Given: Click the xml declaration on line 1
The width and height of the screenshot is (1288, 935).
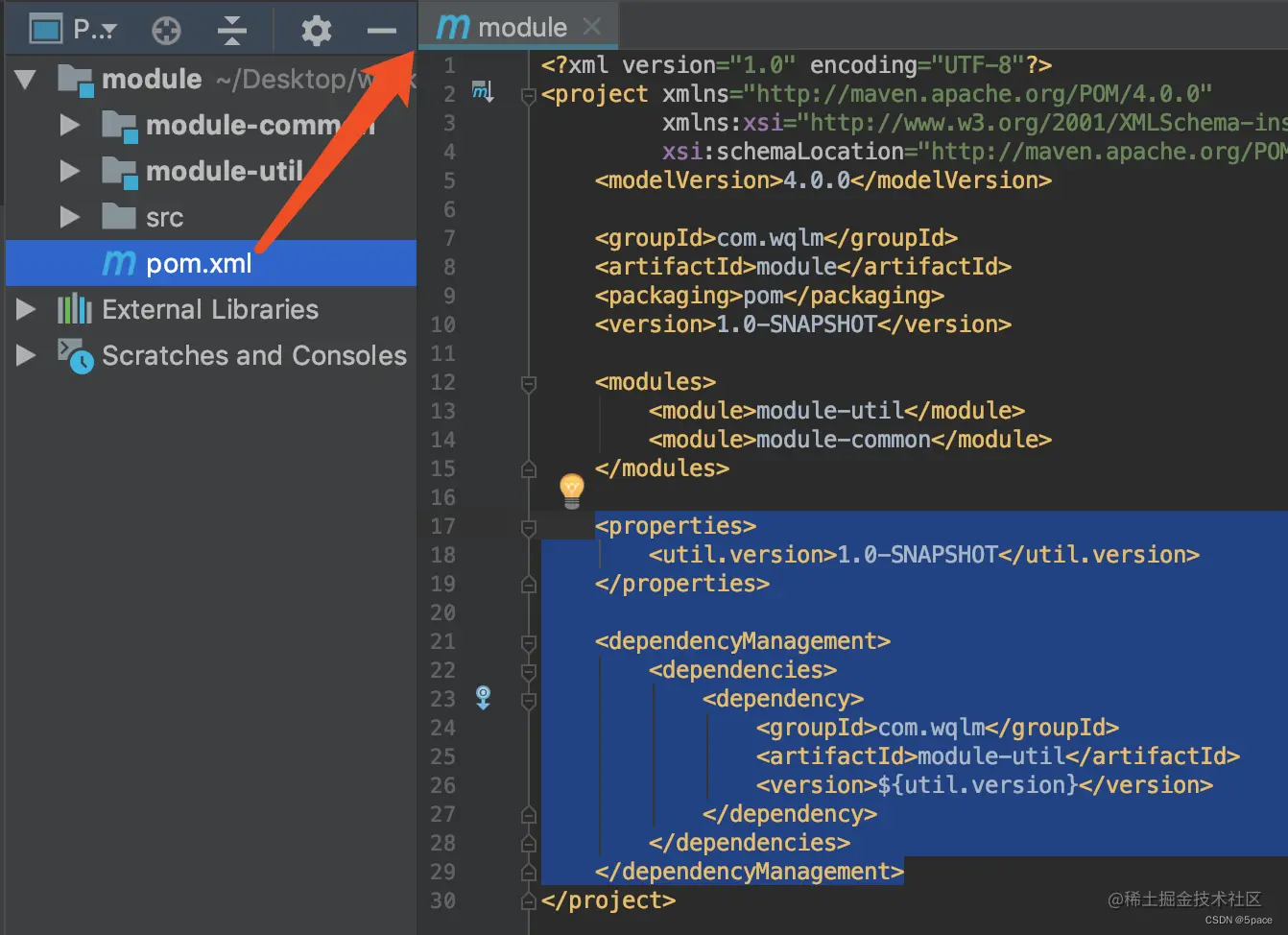Looking at the screenshot, I should tap(797, 65).
